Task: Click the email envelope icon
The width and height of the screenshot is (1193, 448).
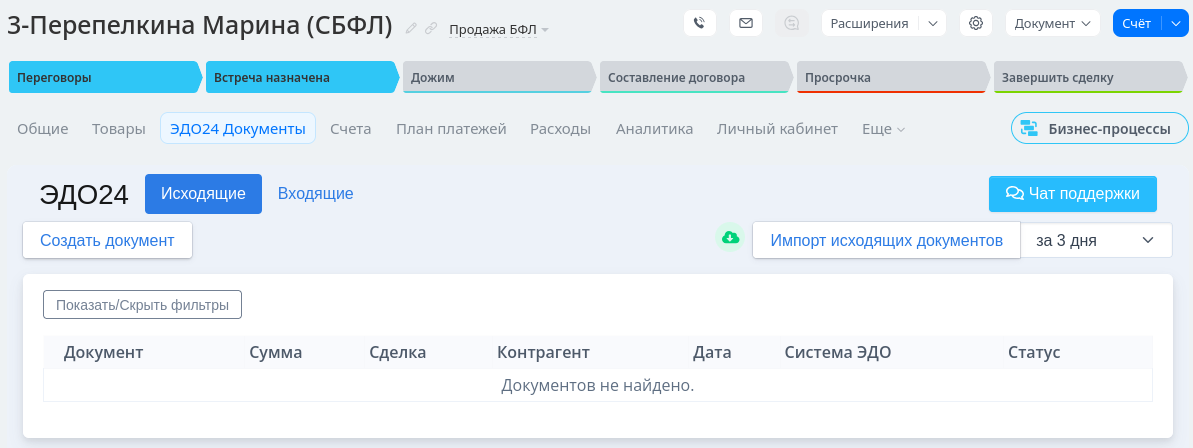Action: [746, 23]
